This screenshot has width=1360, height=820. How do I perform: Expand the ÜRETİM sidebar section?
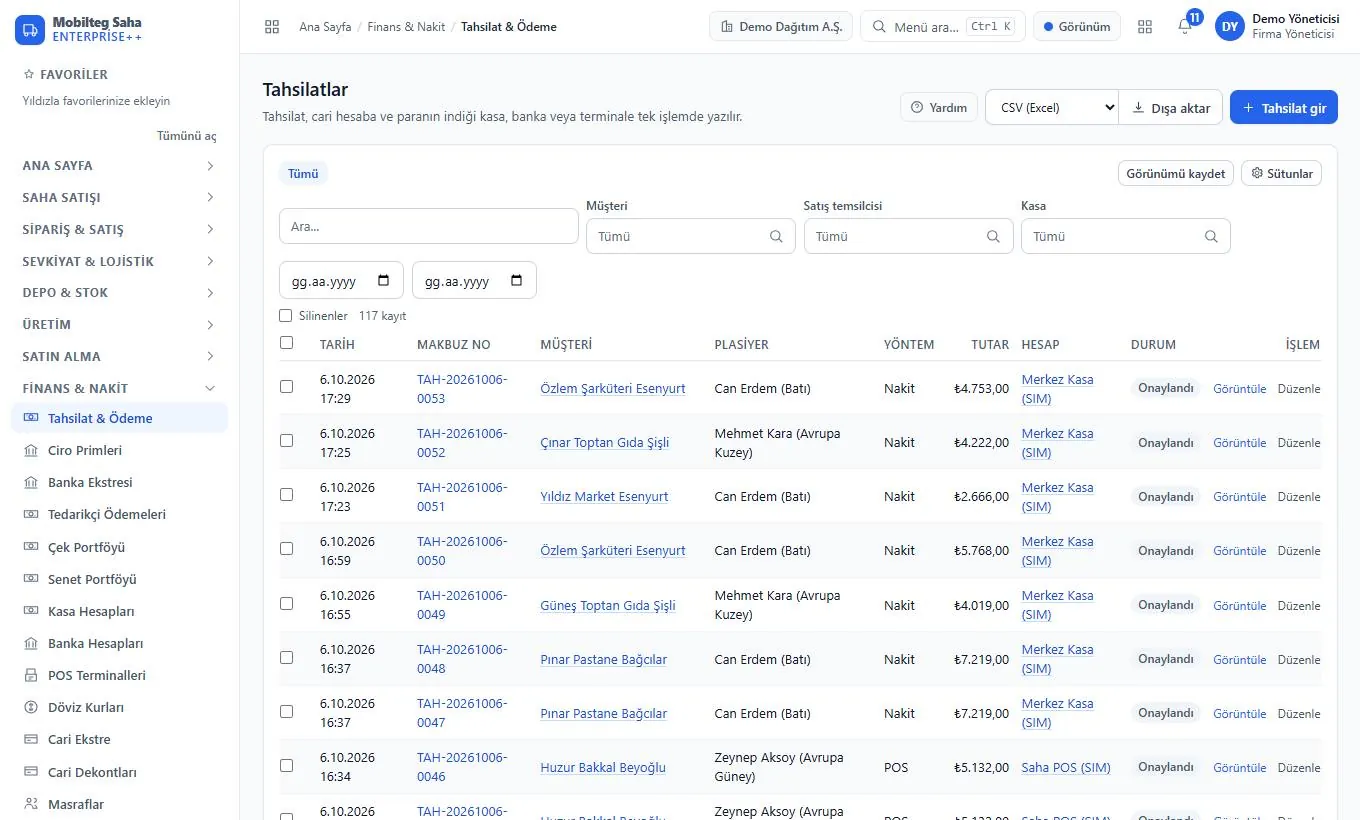119,325
